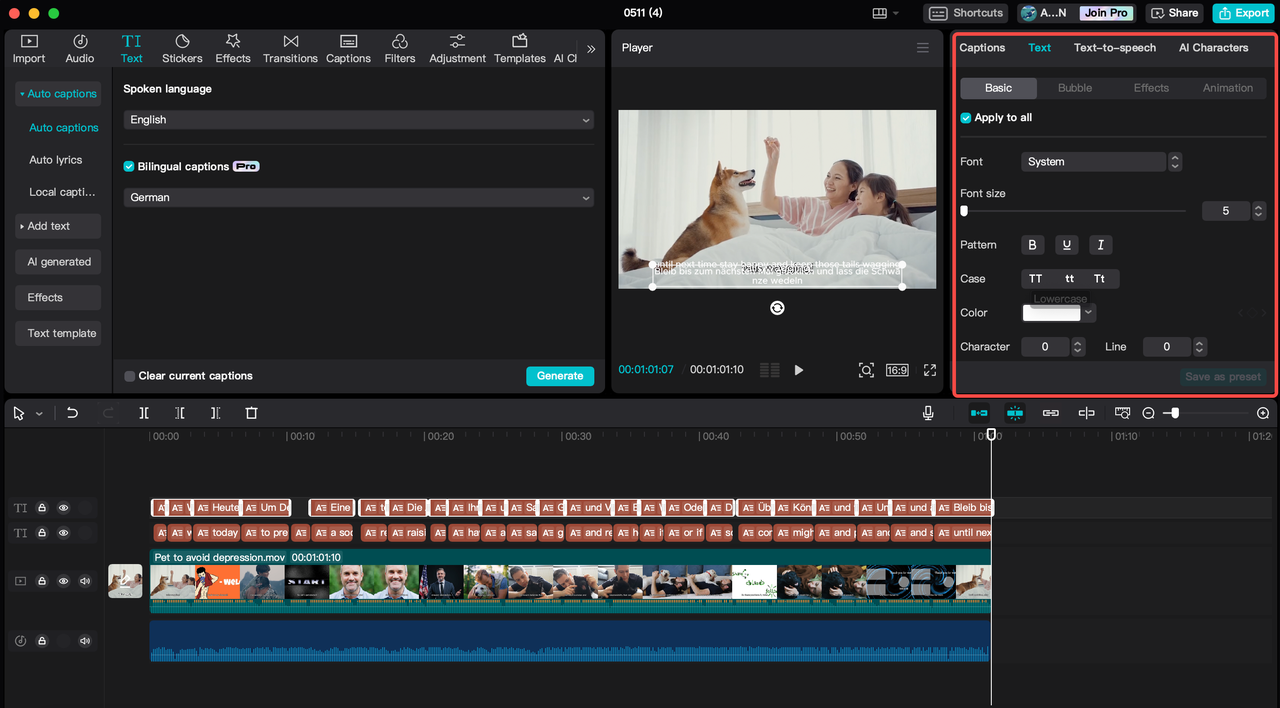
Task: Delete the selected clip with trash icon
Action: coord(251,413)
